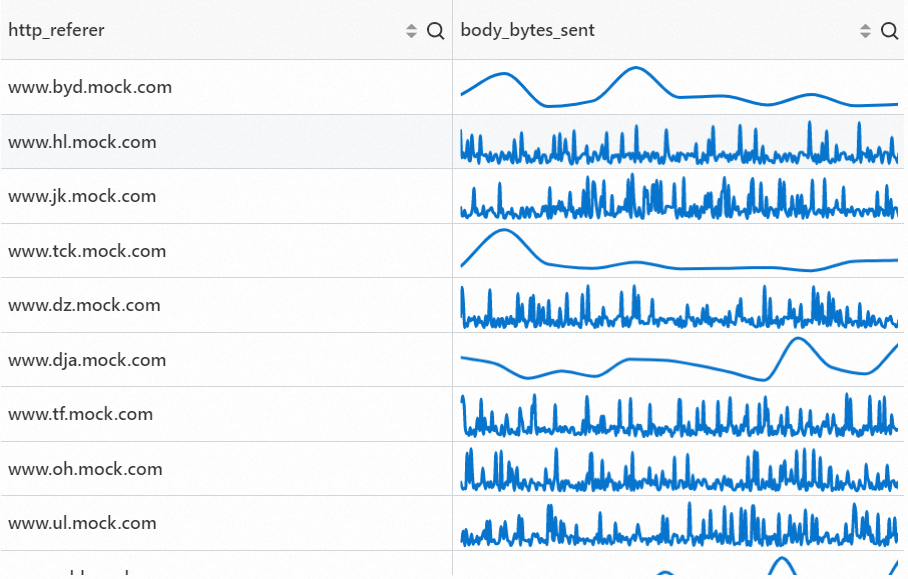Image resolution: width=908 pixels, height=579 pixels.
Task: Select the www.oh.mock.com referer
Action: pos(85,469)
